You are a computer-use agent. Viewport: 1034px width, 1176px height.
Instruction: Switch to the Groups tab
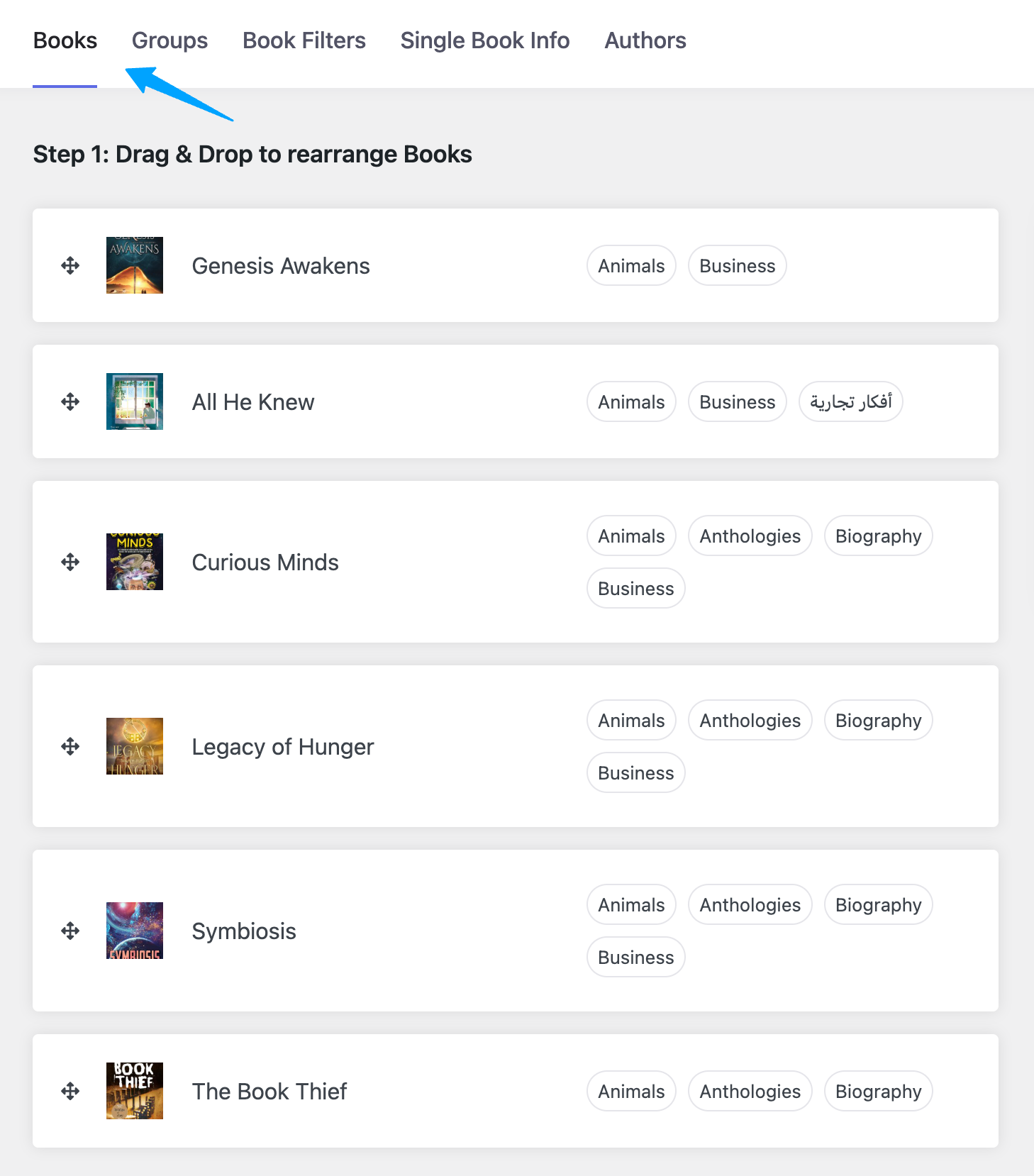169,40
